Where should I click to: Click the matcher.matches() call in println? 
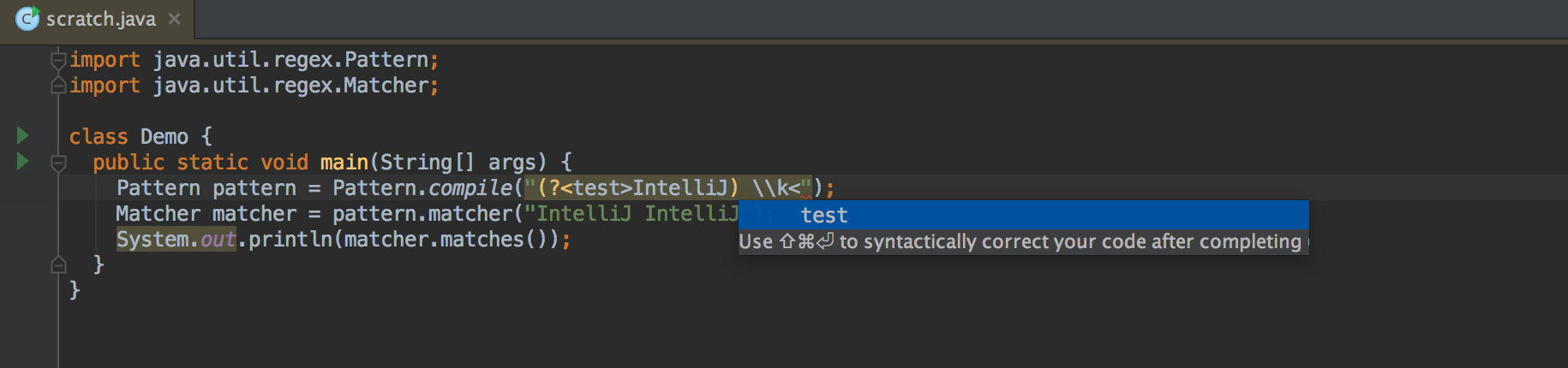click(446, 240)
